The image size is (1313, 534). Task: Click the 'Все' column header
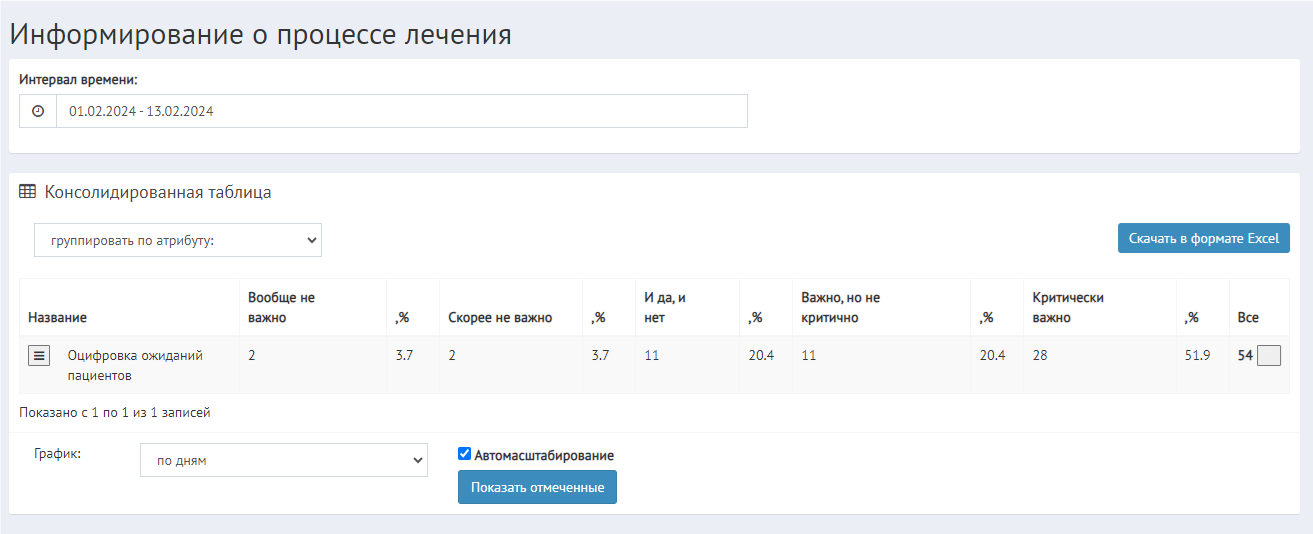[1248, 318]
